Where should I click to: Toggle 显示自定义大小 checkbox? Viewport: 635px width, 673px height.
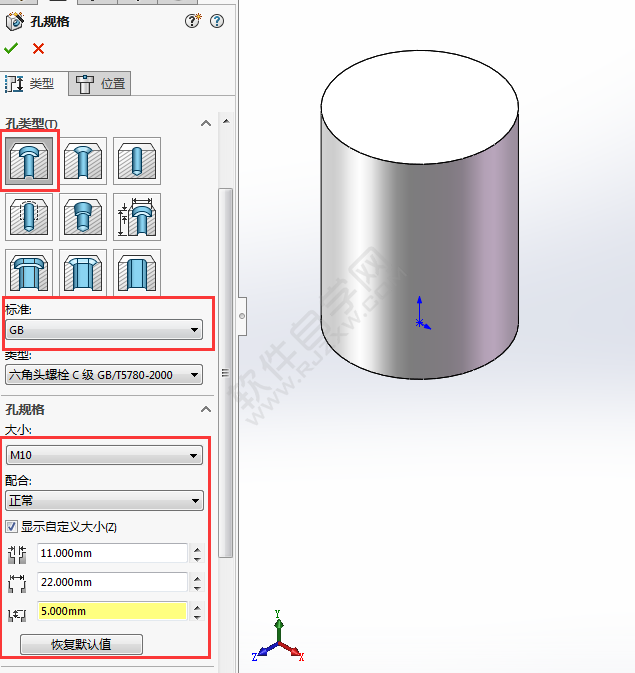click(x=12, y=526)
